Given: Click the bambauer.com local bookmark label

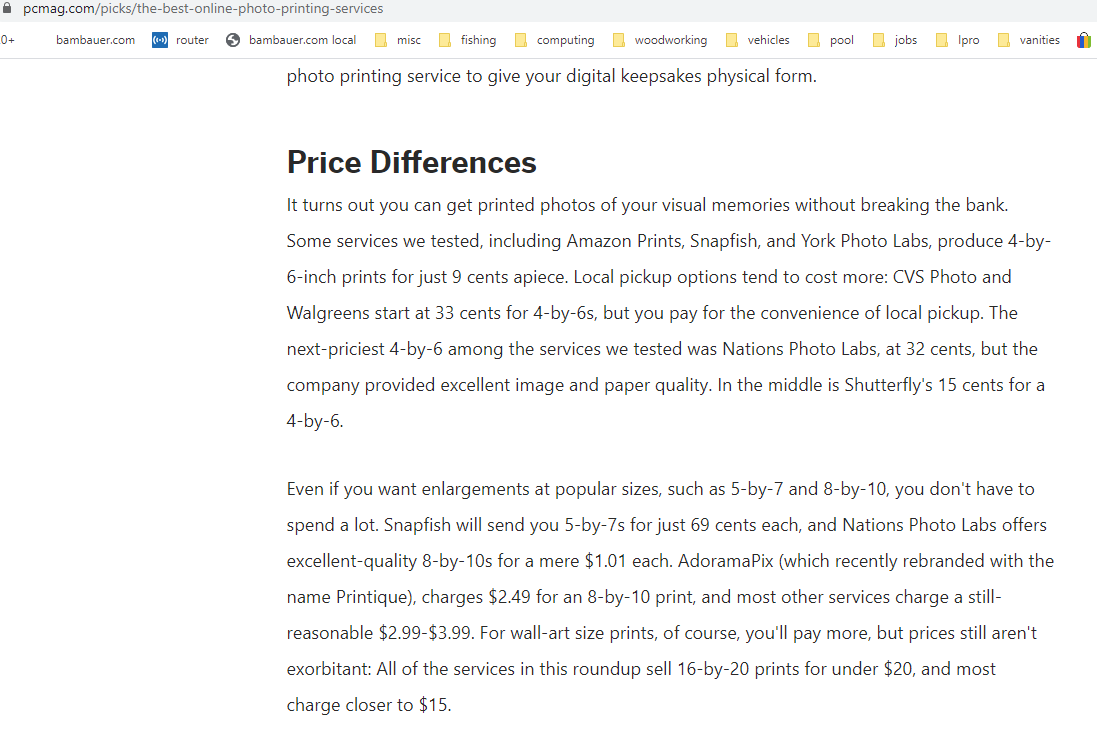Looking at the screenshot, I should (302, 40).
